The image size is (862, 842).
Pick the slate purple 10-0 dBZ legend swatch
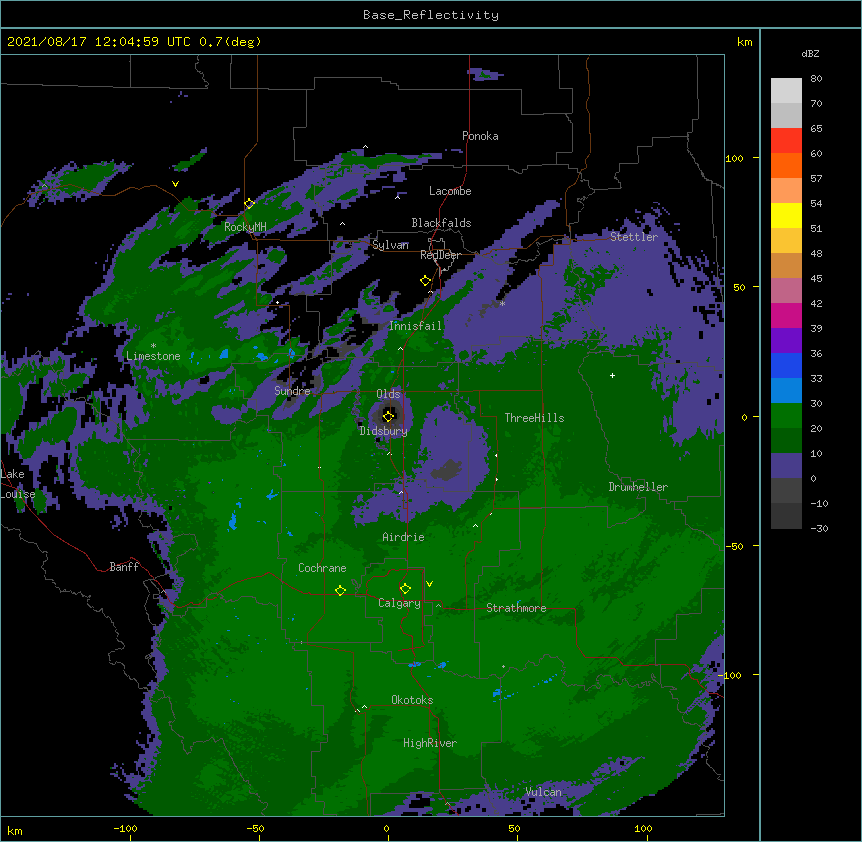[x=786, y=466]
